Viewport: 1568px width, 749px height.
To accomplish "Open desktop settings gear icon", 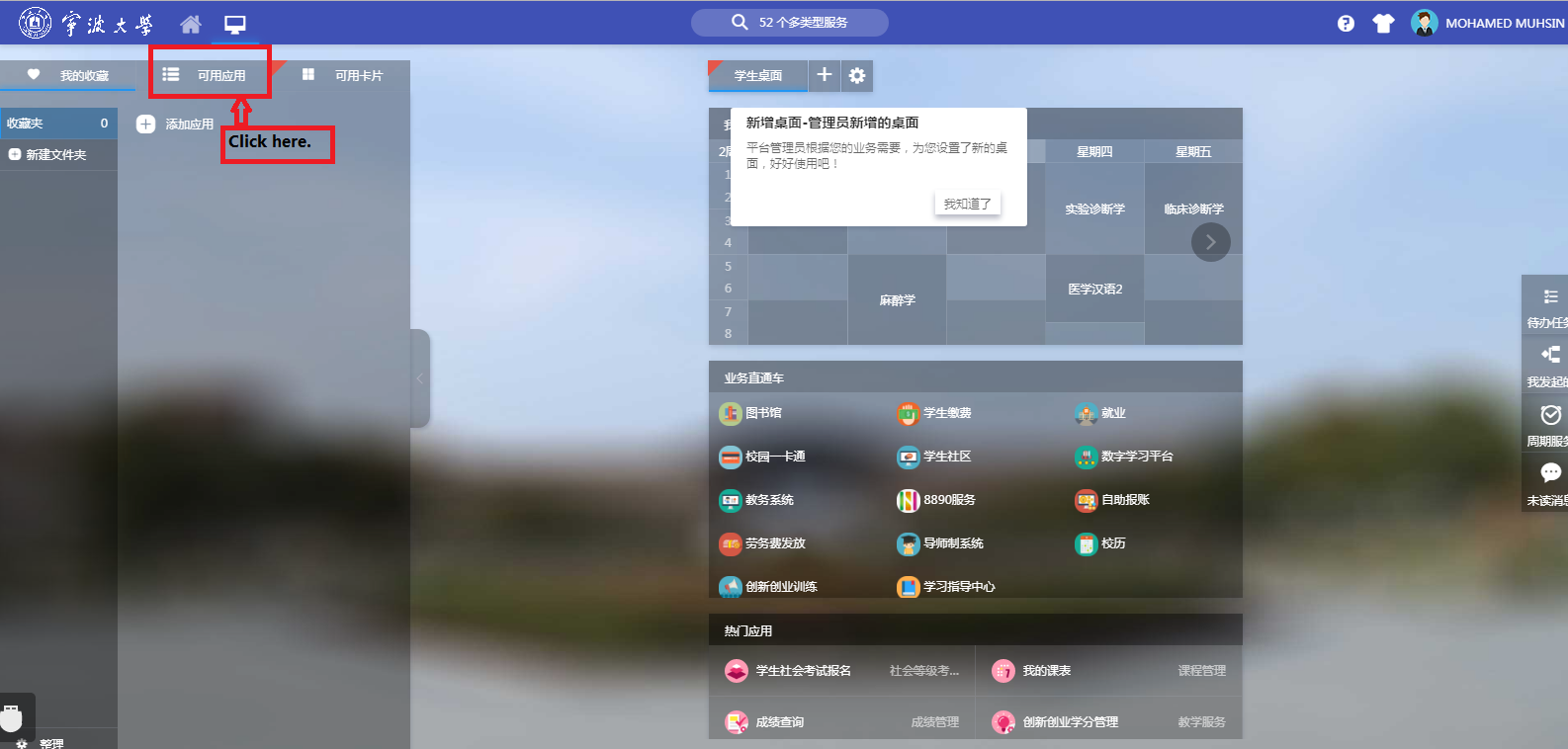I will point(857,76).
